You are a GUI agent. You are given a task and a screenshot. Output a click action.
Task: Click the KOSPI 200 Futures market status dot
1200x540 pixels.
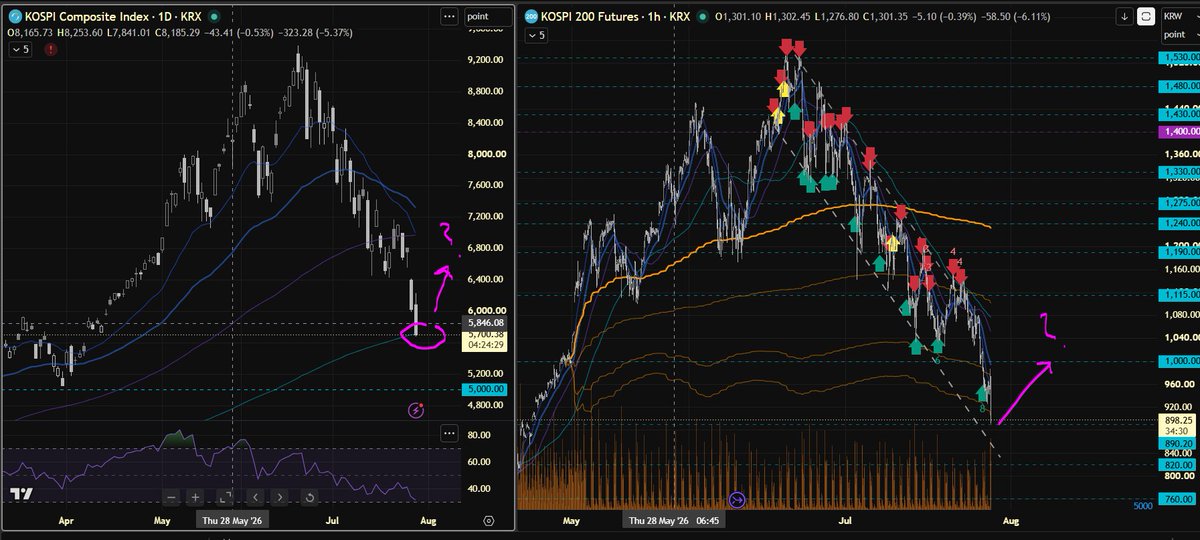click(x=702, y=16)
